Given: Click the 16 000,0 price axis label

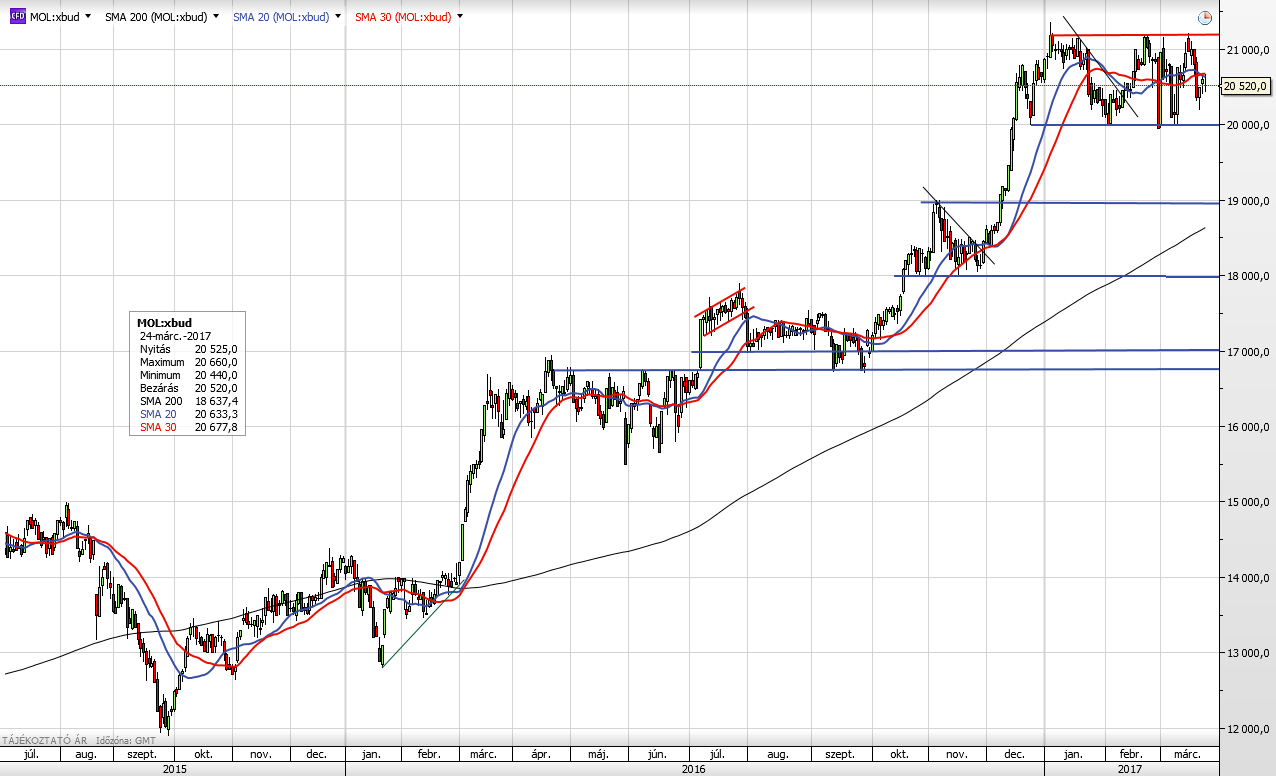Looking at the screenshot, I should pos(1248,428).
